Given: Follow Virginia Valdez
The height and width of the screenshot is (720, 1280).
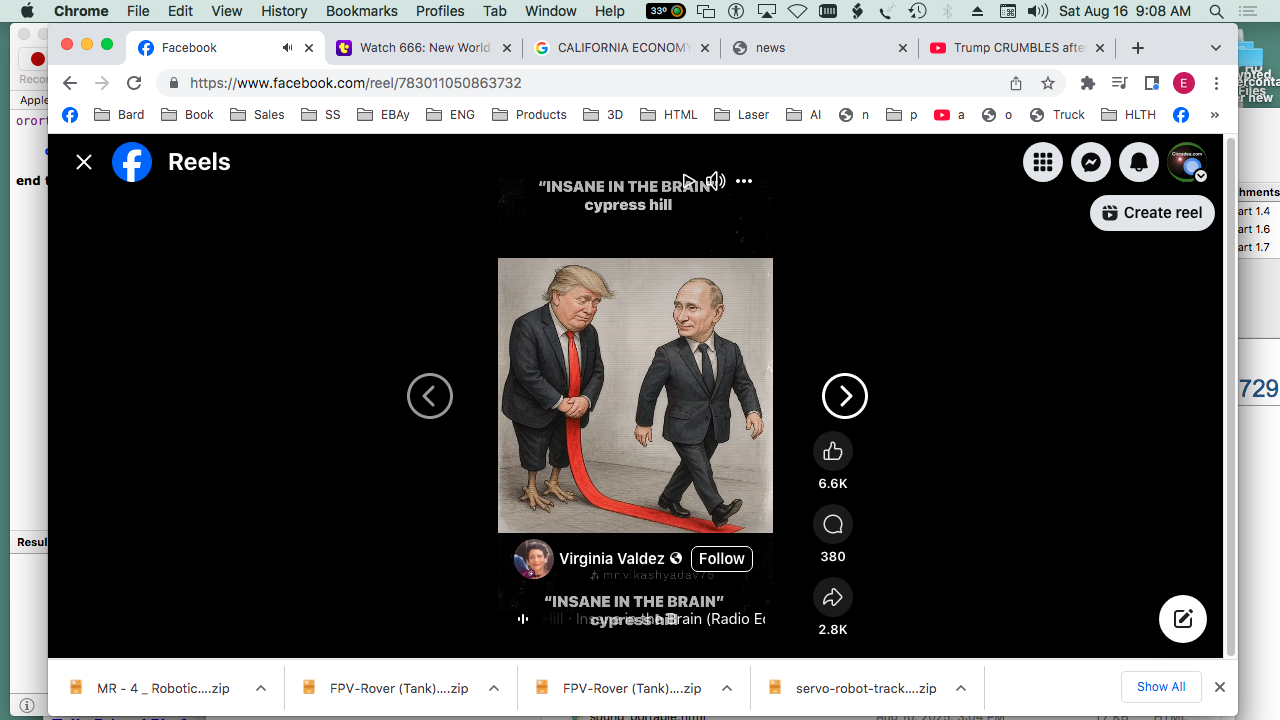Looking at the screenshot, I should click(x=721, y=559).
